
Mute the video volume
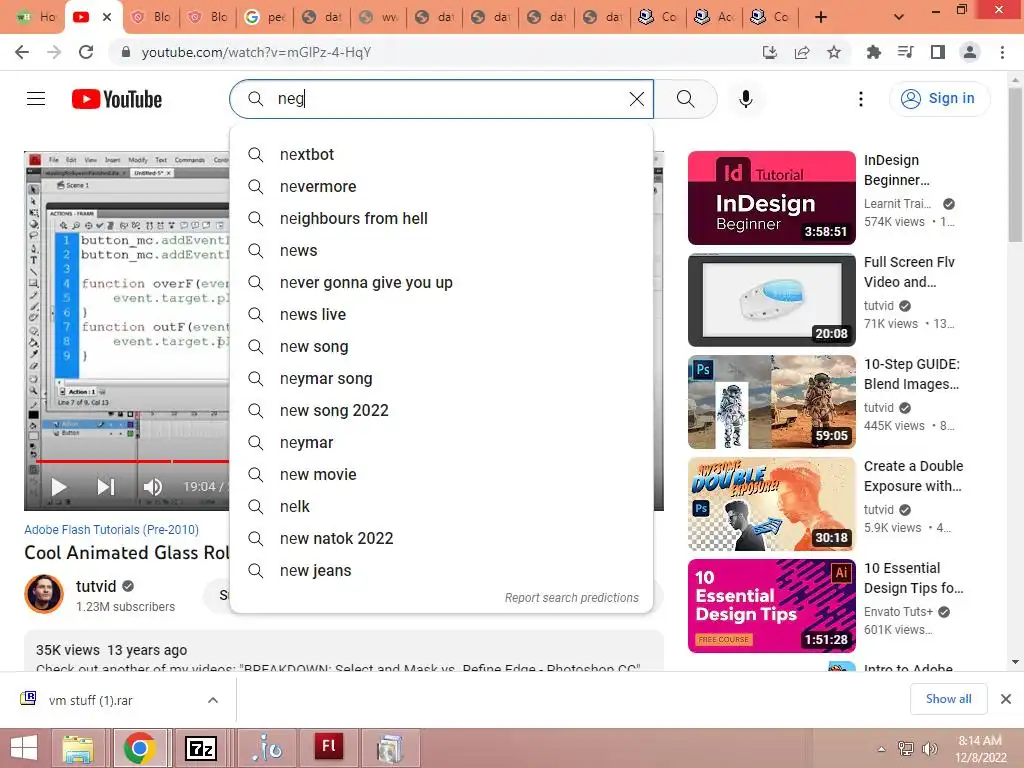(153, 487)
